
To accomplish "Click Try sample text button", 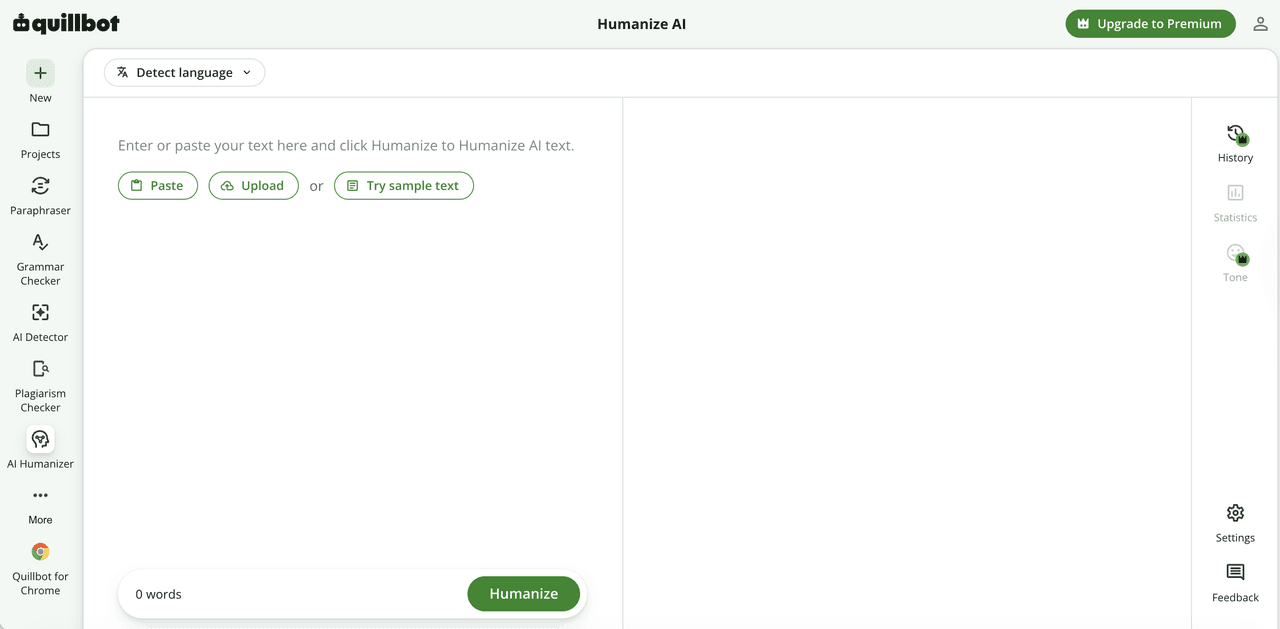I will click(x=404, y=186).
